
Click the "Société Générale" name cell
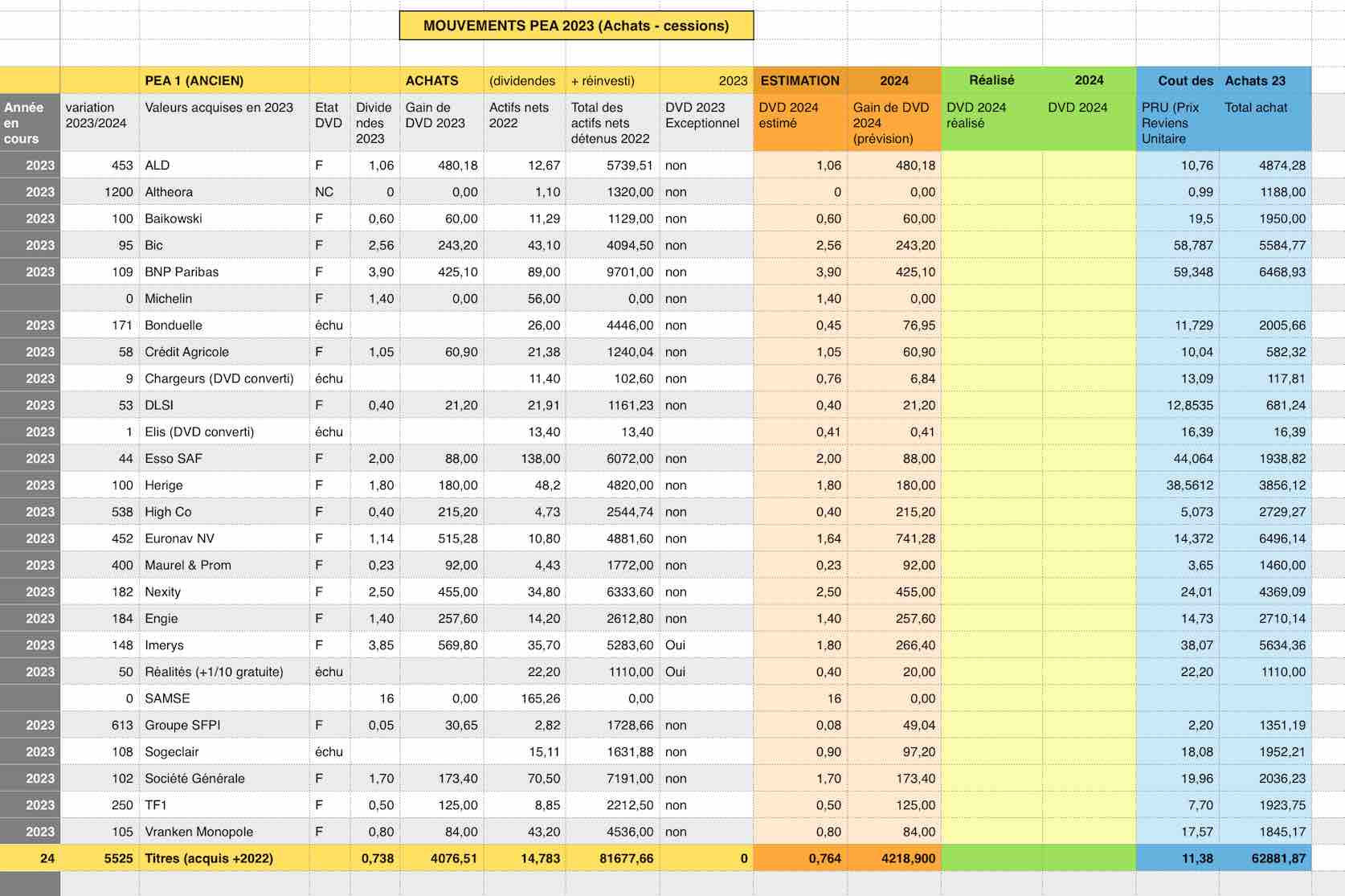223,778
